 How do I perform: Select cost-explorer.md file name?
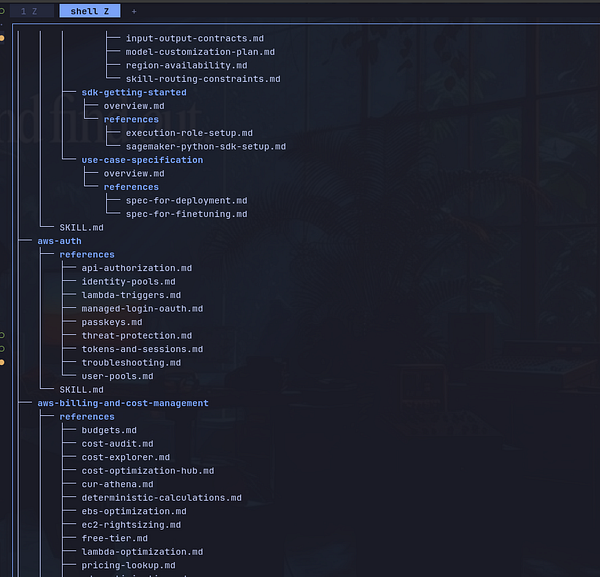(x=126, y=457)
